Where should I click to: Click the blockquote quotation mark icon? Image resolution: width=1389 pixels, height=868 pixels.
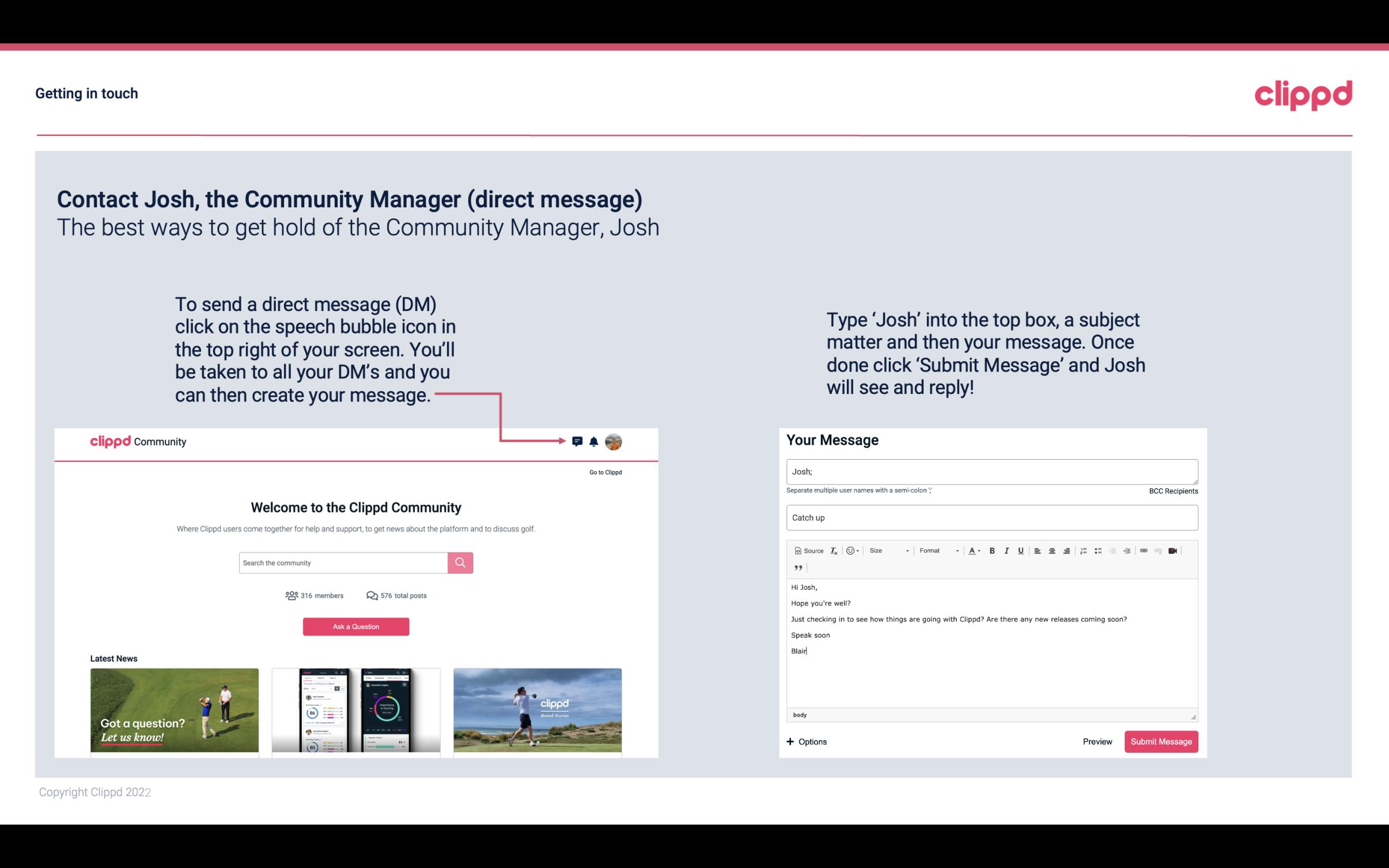coord(796,568)
